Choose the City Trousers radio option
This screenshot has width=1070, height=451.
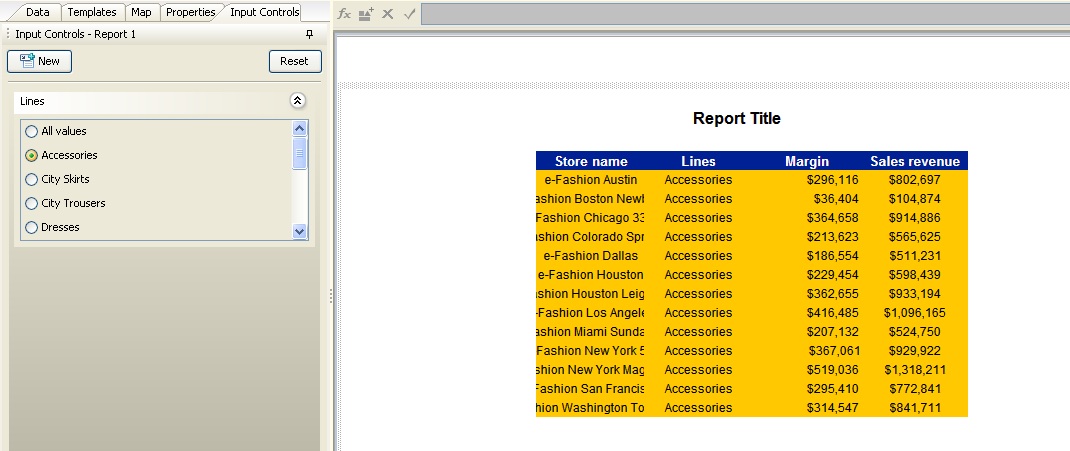pos(31,203)
